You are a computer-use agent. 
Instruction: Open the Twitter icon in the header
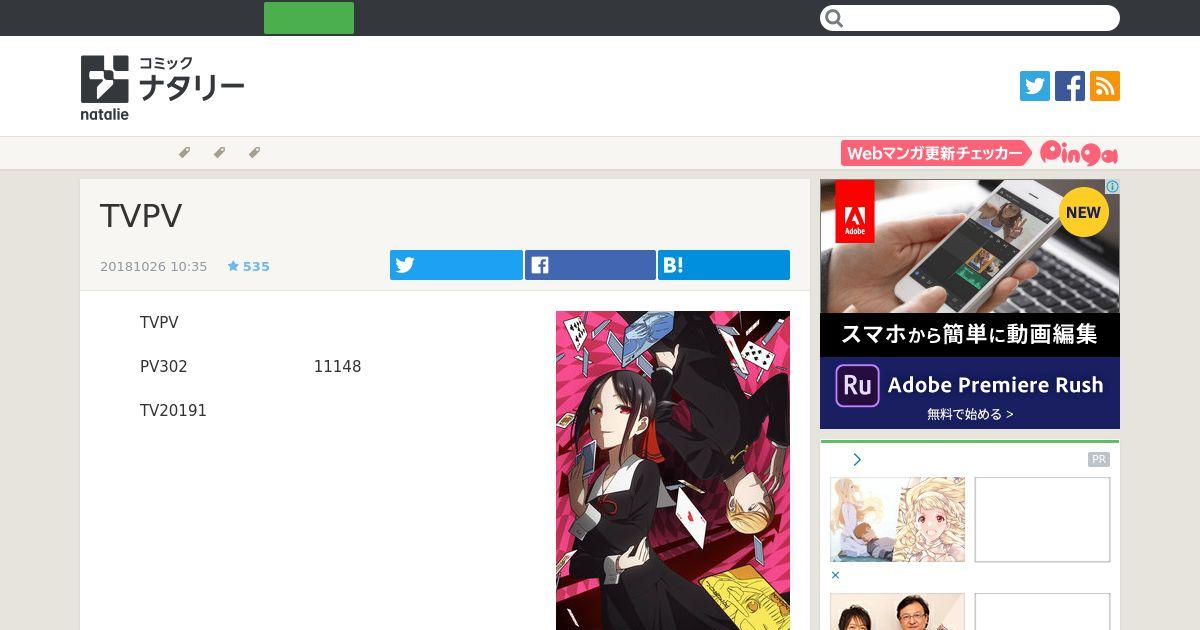[1035, 86]
